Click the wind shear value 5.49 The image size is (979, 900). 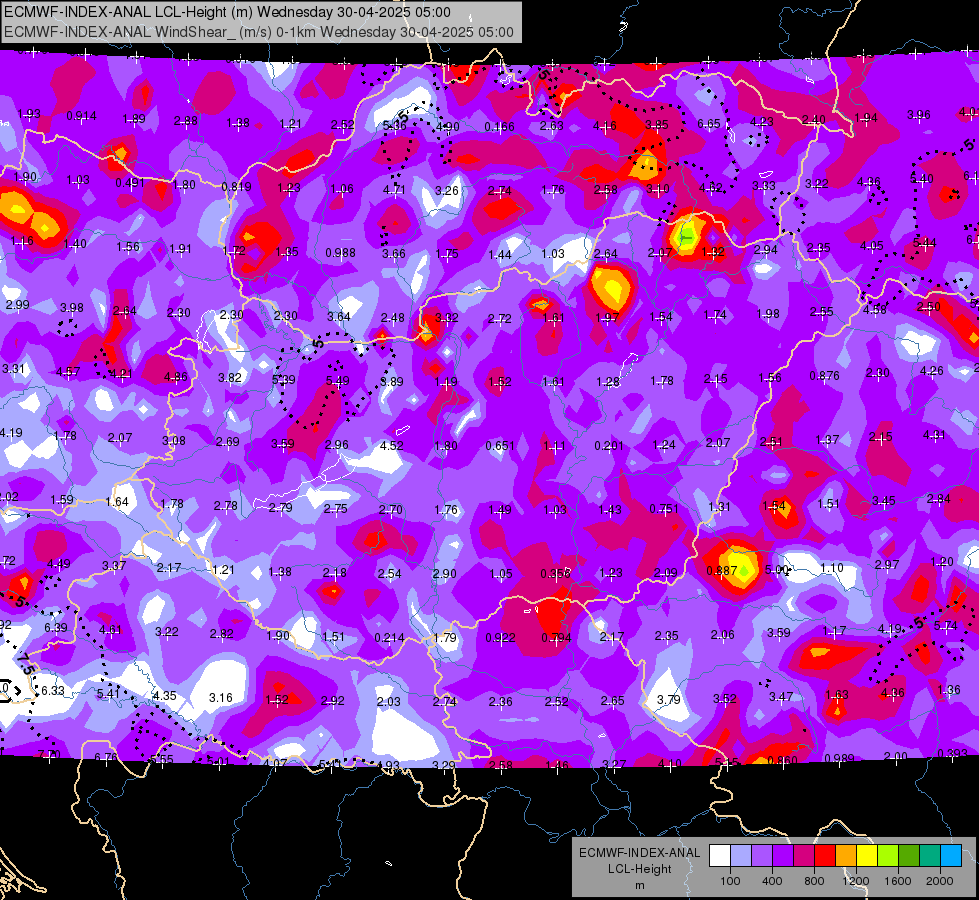pos(338,381)
